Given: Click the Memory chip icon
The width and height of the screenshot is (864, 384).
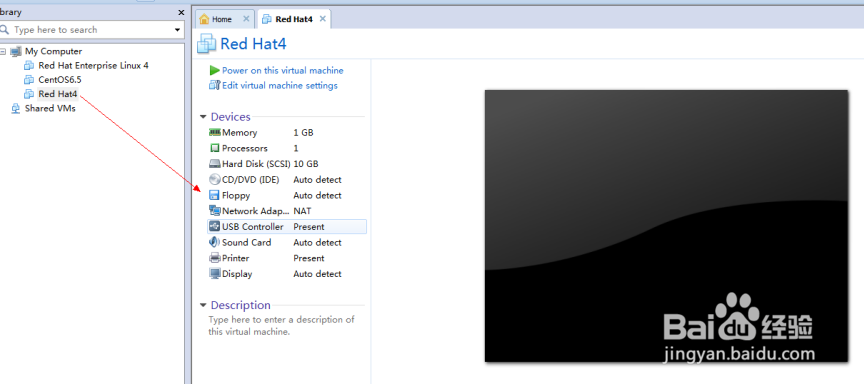Looking at the screenshot, I should click(214, 132).
